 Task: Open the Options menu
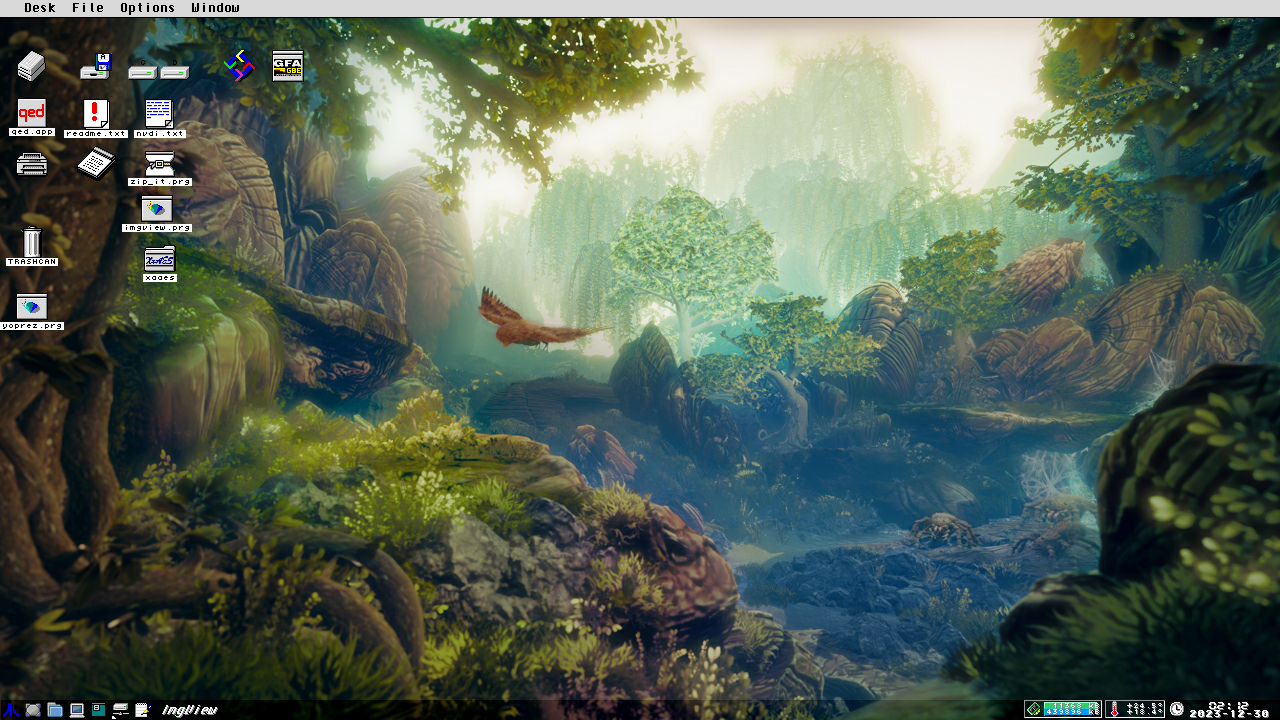pos(148,8)
